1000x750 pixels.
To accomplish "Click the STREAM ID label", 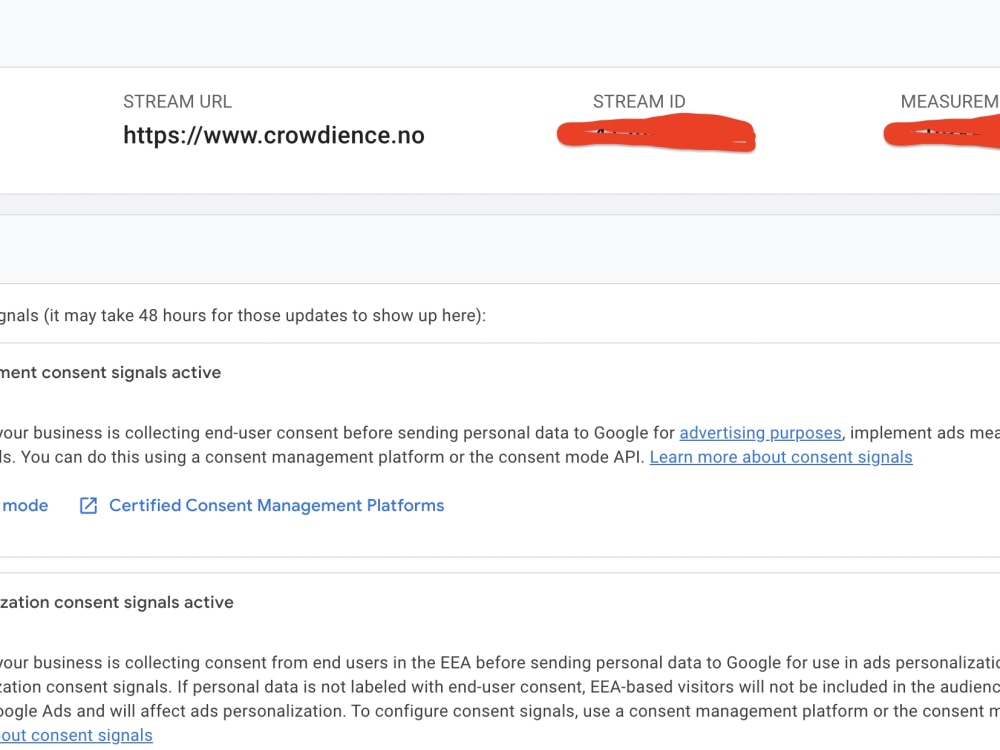I will 638,101.
